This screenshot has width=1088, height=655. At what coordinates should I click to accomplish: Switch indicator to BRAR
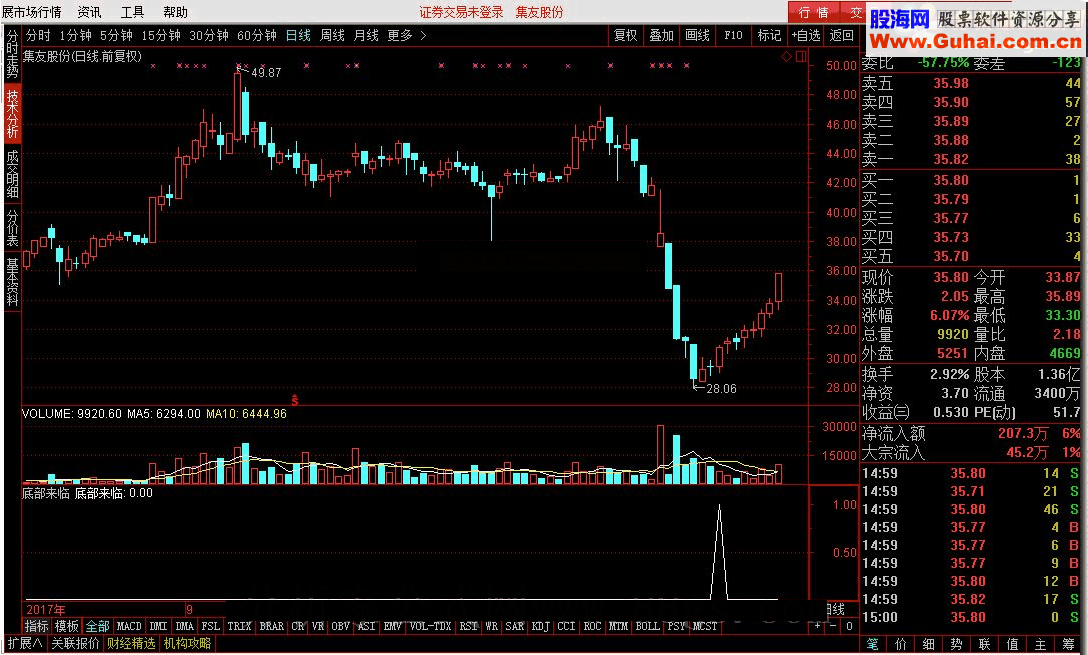click(x=271, y=626)
